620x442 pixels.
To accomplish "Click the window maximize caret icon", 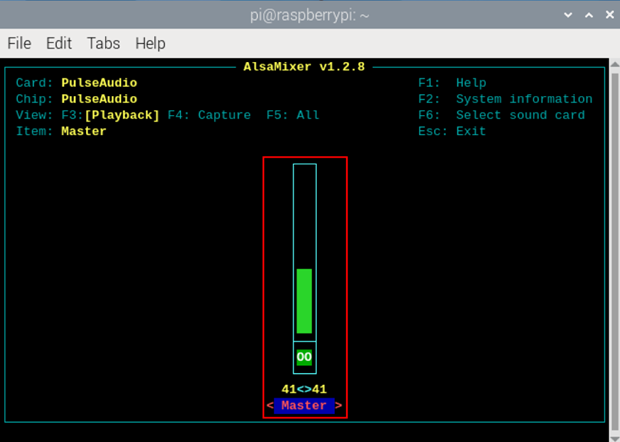I will [x=589, y=15].
